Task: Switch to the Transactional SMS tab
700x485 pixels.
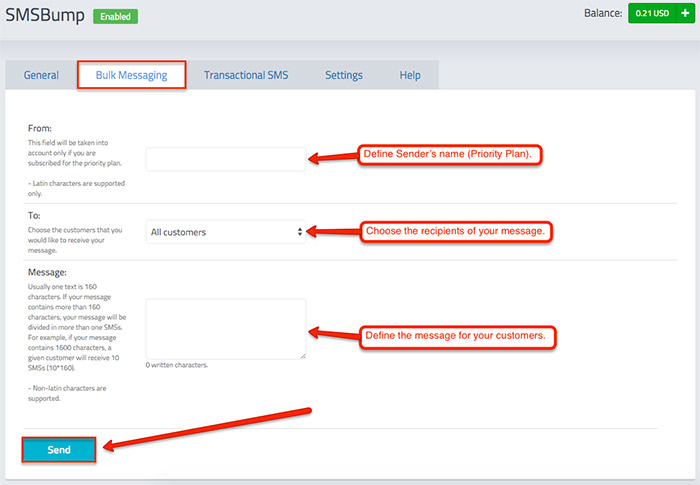Action: point(246,75)
